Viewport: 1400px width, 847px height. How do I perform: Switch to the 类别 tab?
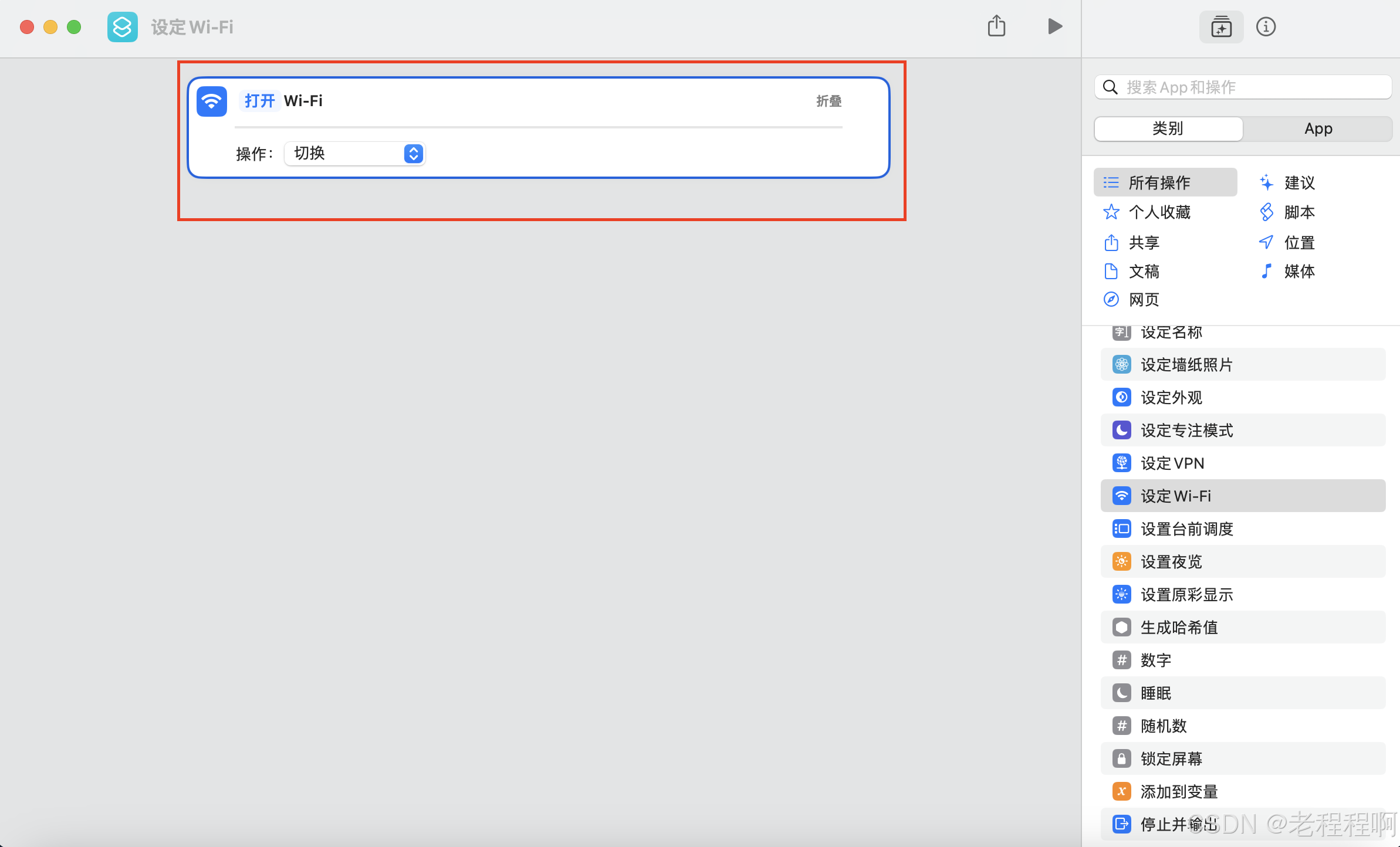(x=1168, y=128)
